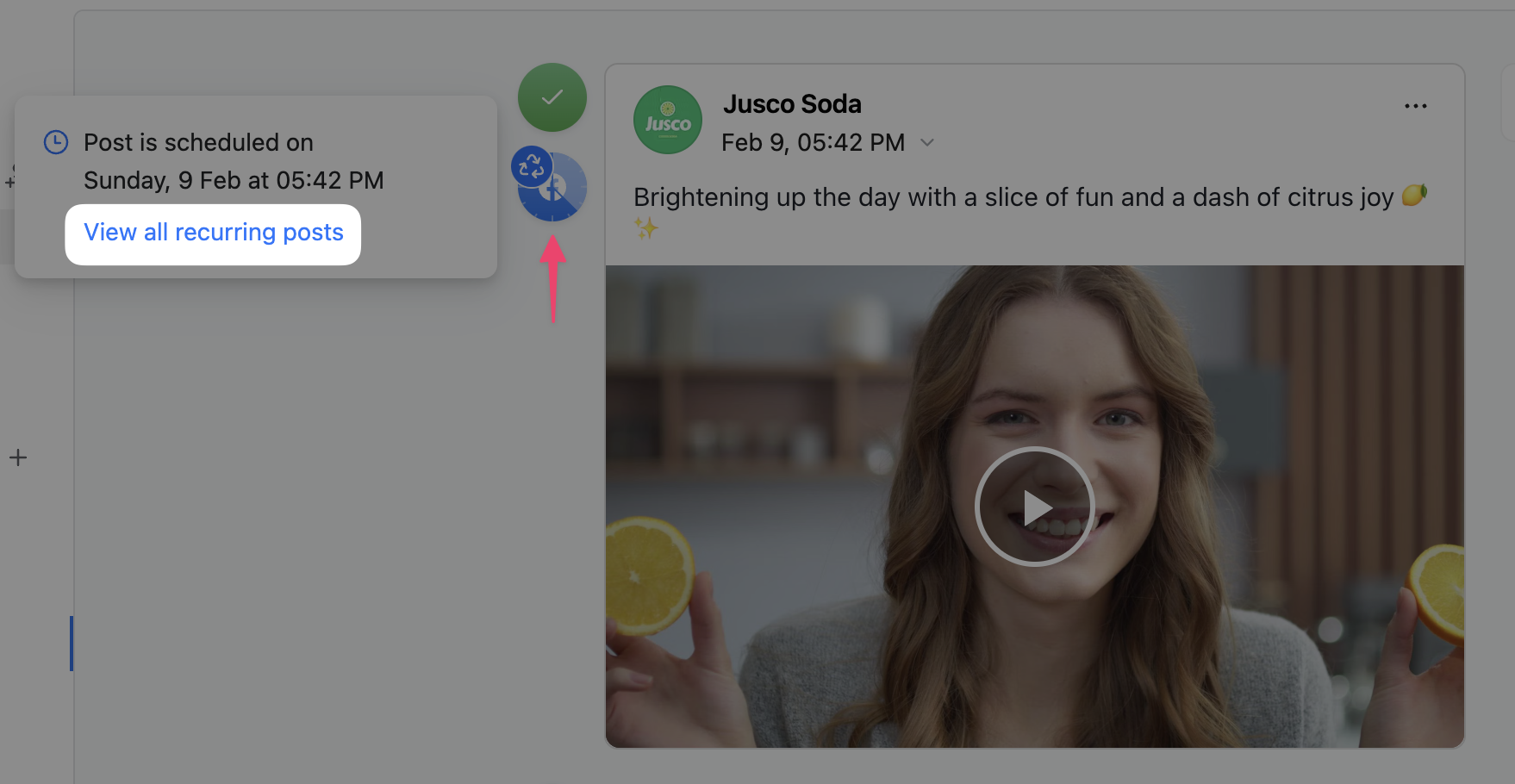Click the 'Sunday, 9 Feb at 05:42 PM' text

[234, 180]
